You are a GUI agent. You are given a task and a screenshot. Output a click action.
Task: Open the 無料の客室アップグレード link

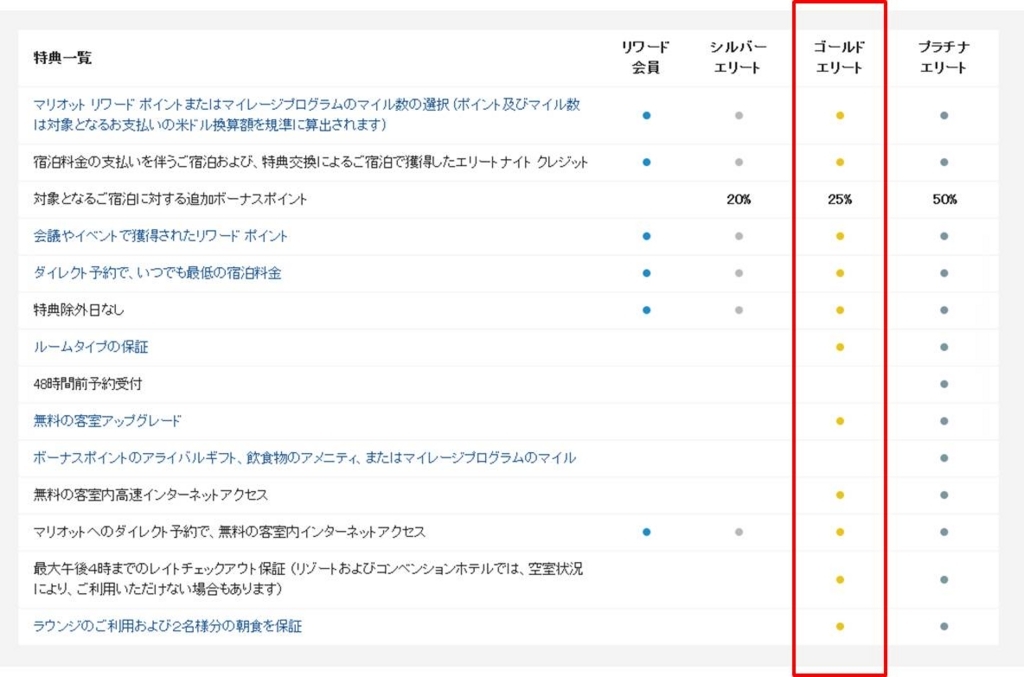107,421
